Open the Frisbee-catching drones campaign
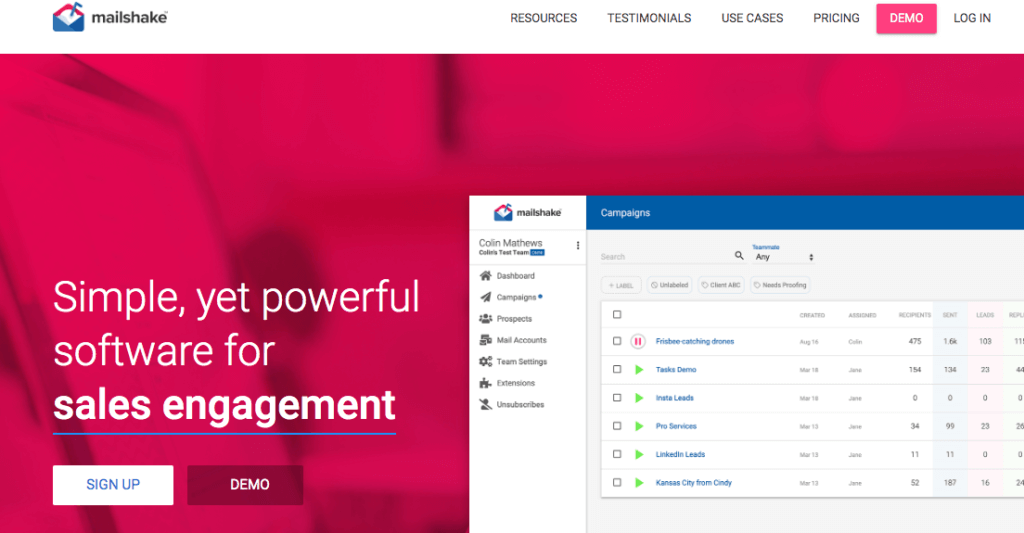Image resolution: width=1024 pixels, height=533 pixels. (695, 341)
